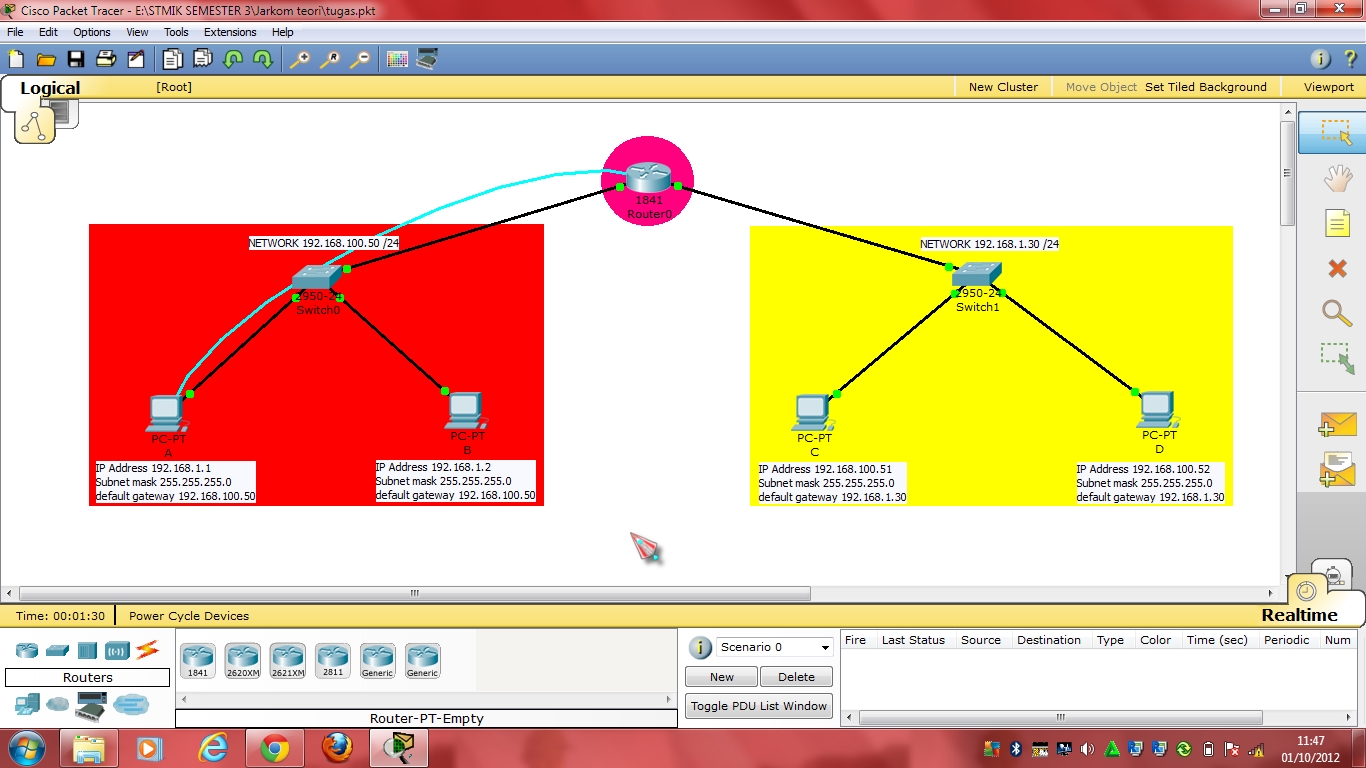This screenshot has width=1366, height=768.
Task: Click Power Cycle Devices
Action: point(189,616)
